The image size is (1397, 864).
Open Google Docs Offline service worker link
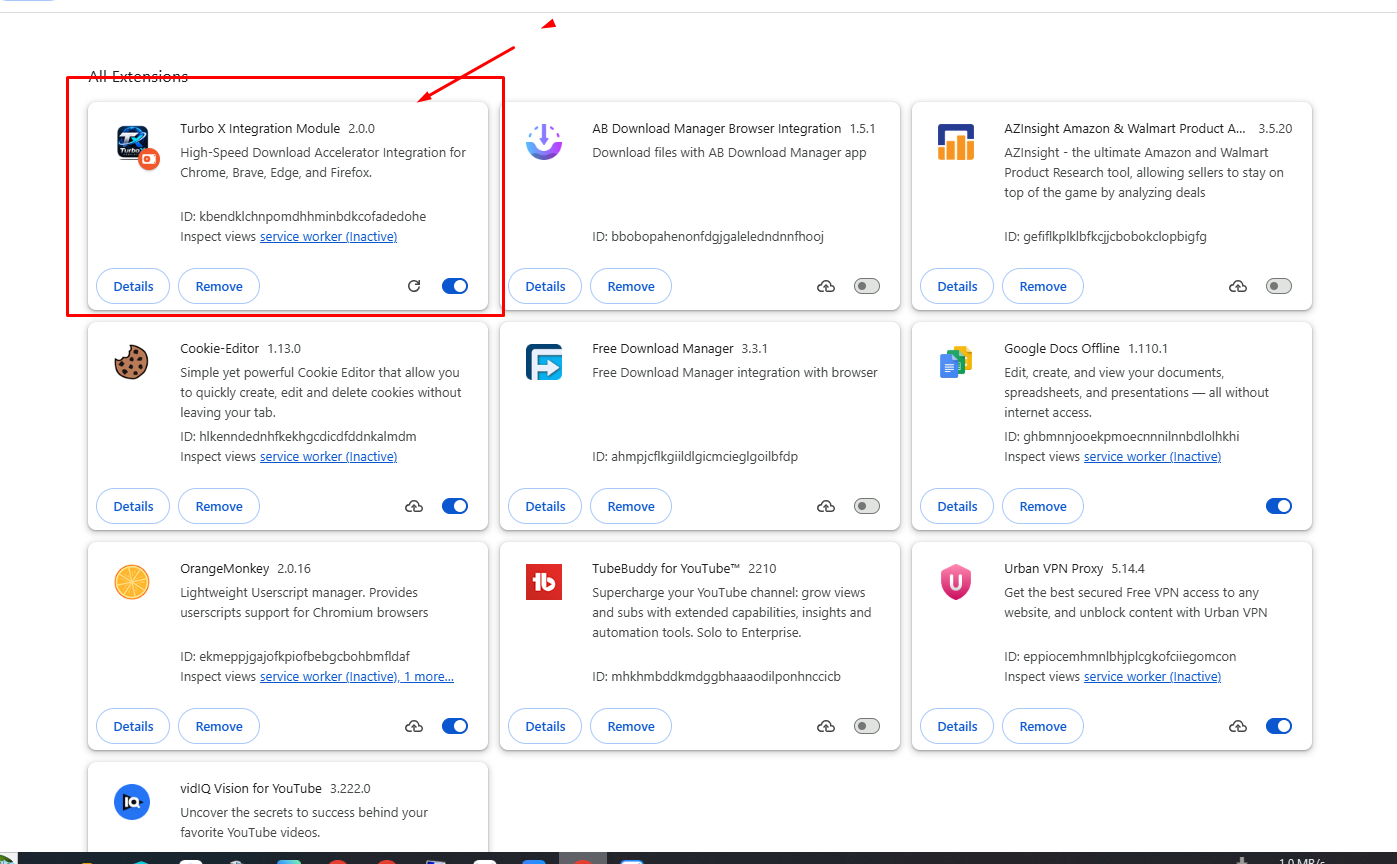coord(1152,457)
